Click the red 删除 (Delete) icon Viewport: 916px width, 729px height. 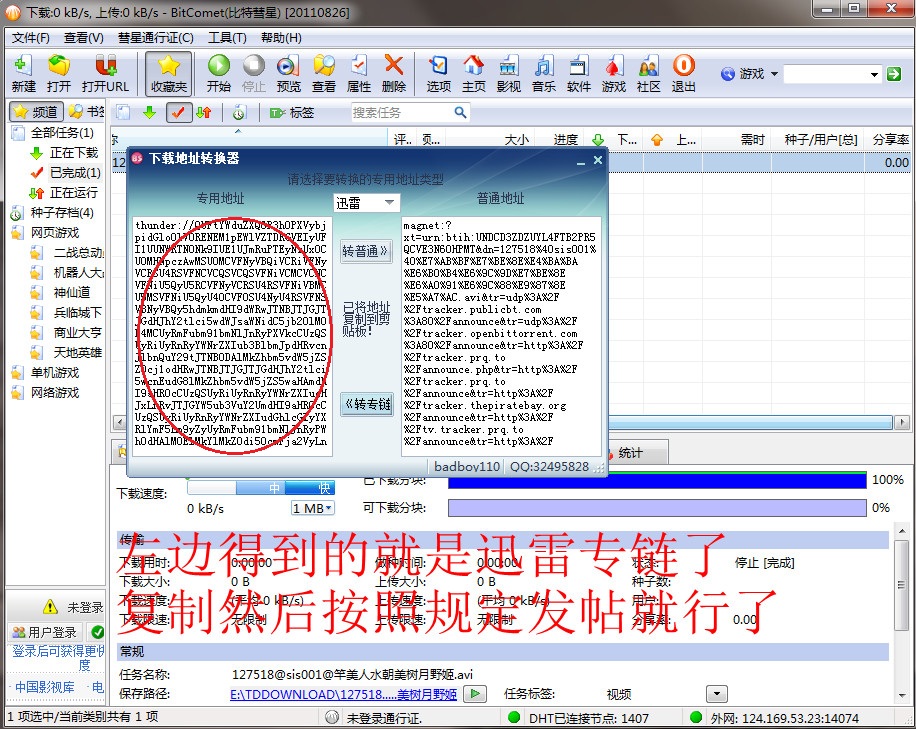click(x=394, y=74)
